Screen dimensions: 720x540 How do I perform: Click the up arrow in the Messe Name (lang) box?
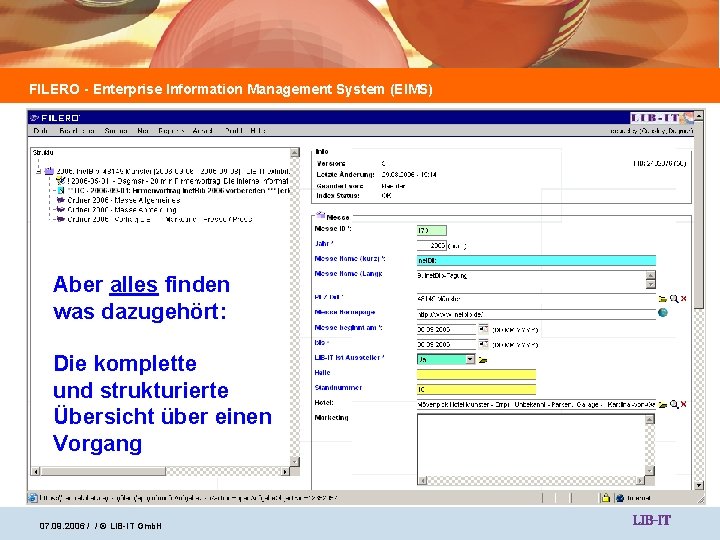pos(650,276)
